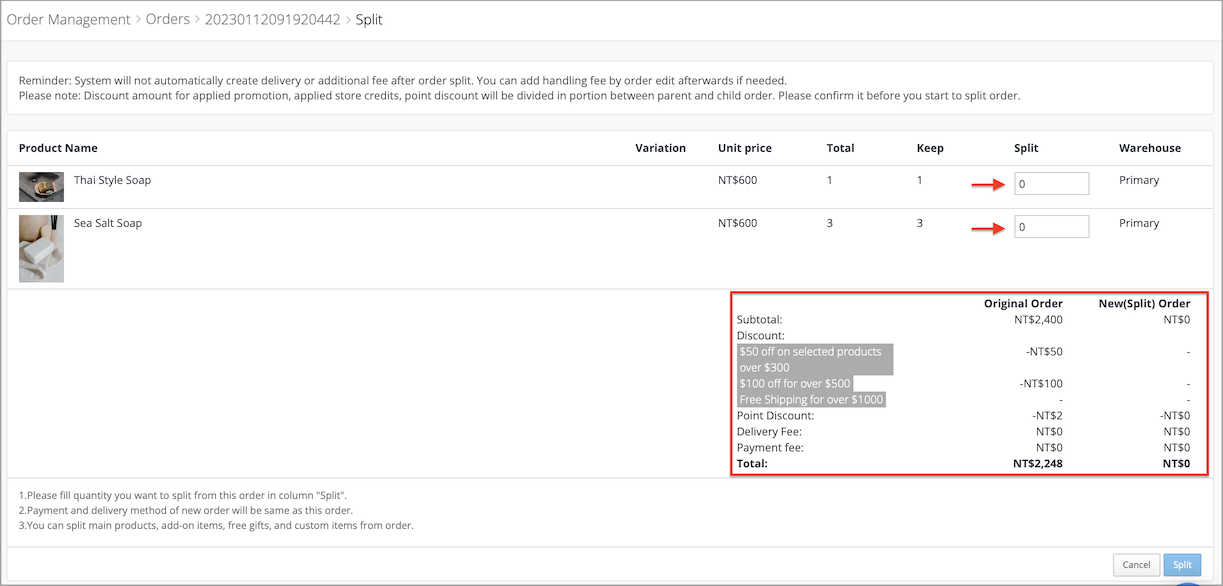This screenshot has height=586, width=1223.
Task: Click the Total column header
Action: (x=841, y=148)
